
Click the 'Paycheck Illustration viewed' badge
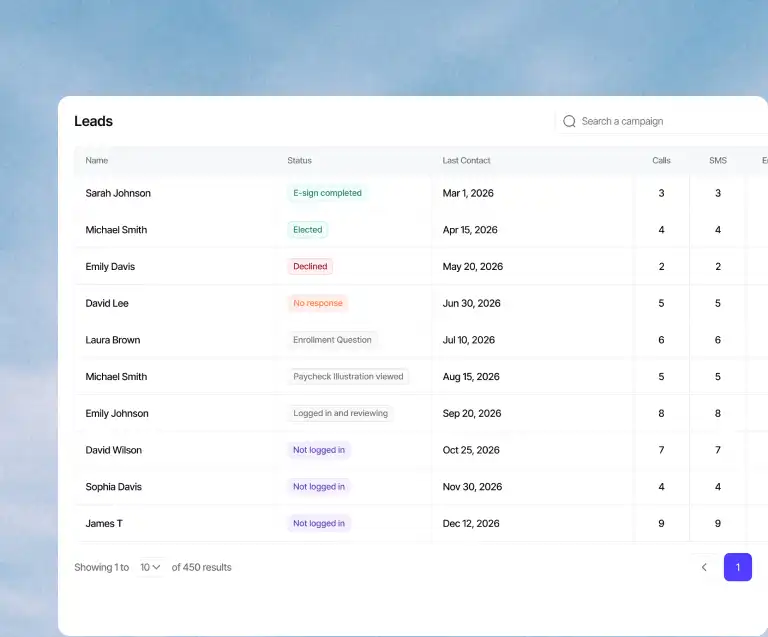(348, 377)
